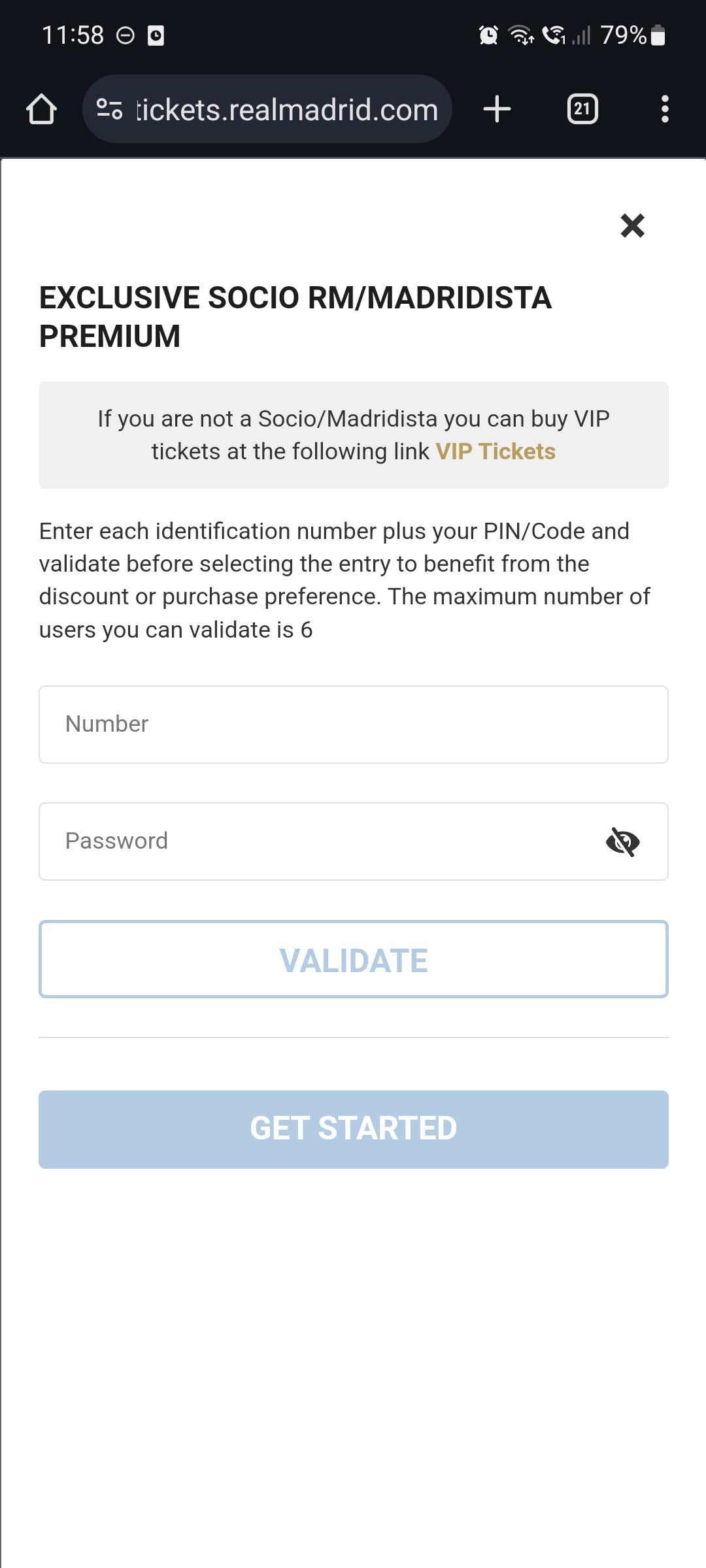Tap the browser home icon
The height and width of the screenshot is (1568, 706).
tap(41, 109)
